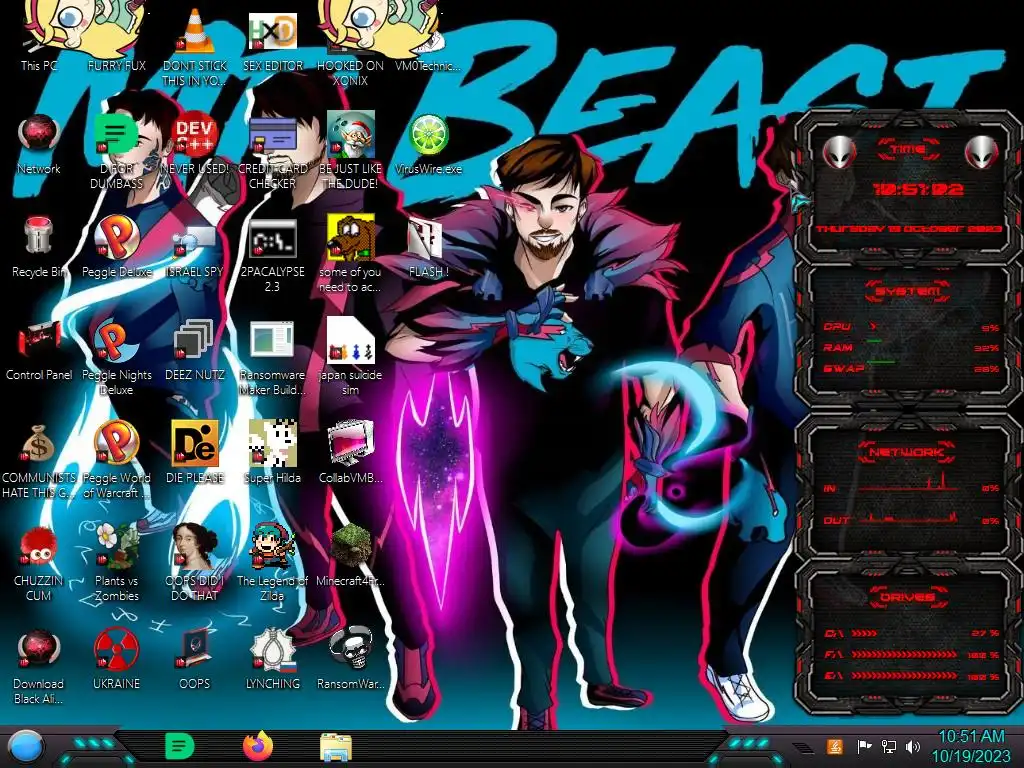This screenshot has height=768, width=1024.
Task: Open the CREDIT CARD CHECKER icon
Action: [x=272, y=134]
